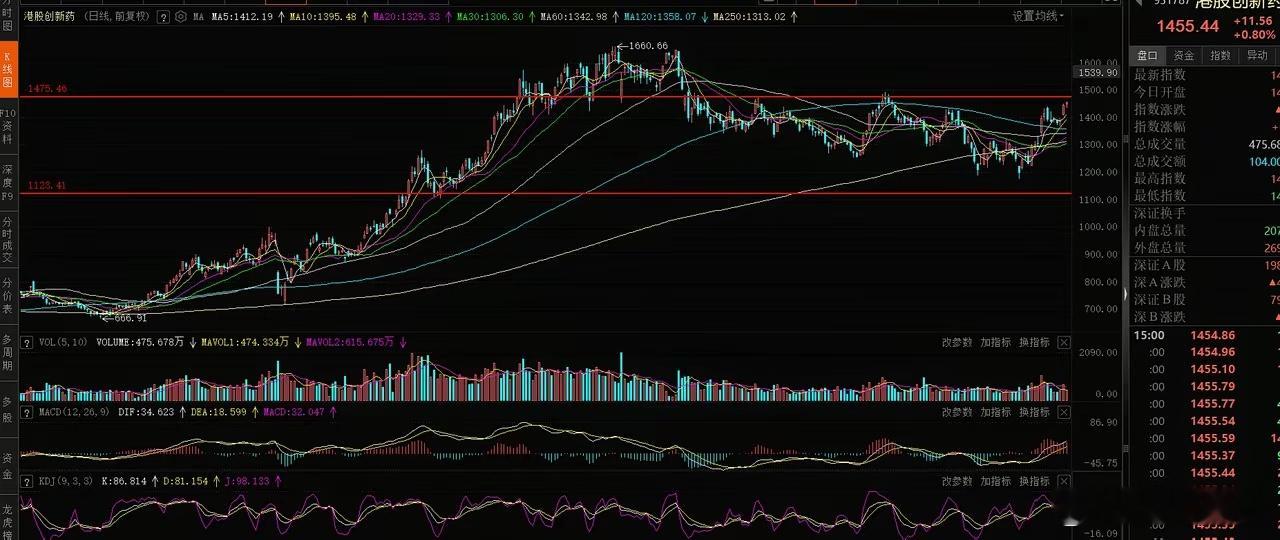Image resolution: width=1280 pixels, height=540 pixels.
Task: Open the 多股 sidebar tab
Action: [x=9, y=409]
